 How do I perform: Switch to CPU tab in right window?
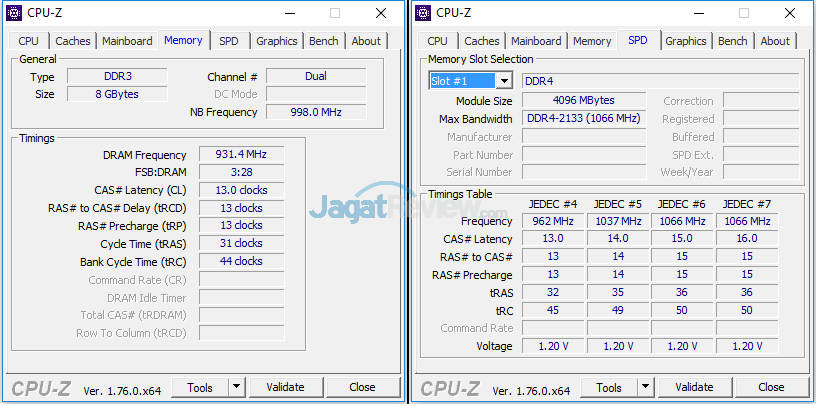(437, 41)
